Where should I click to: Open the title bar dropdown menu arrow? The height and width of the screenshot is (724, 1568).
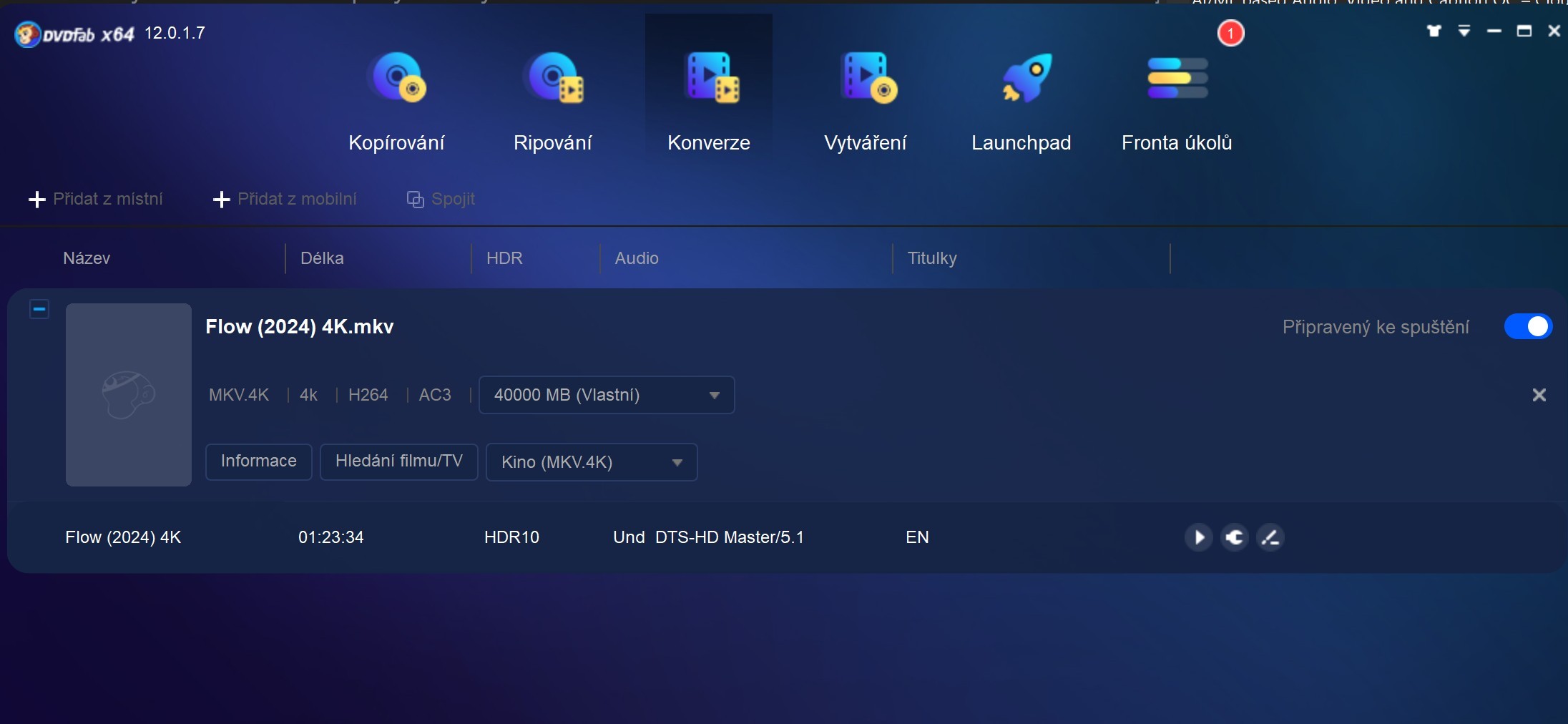click(x=1464, y=31)
